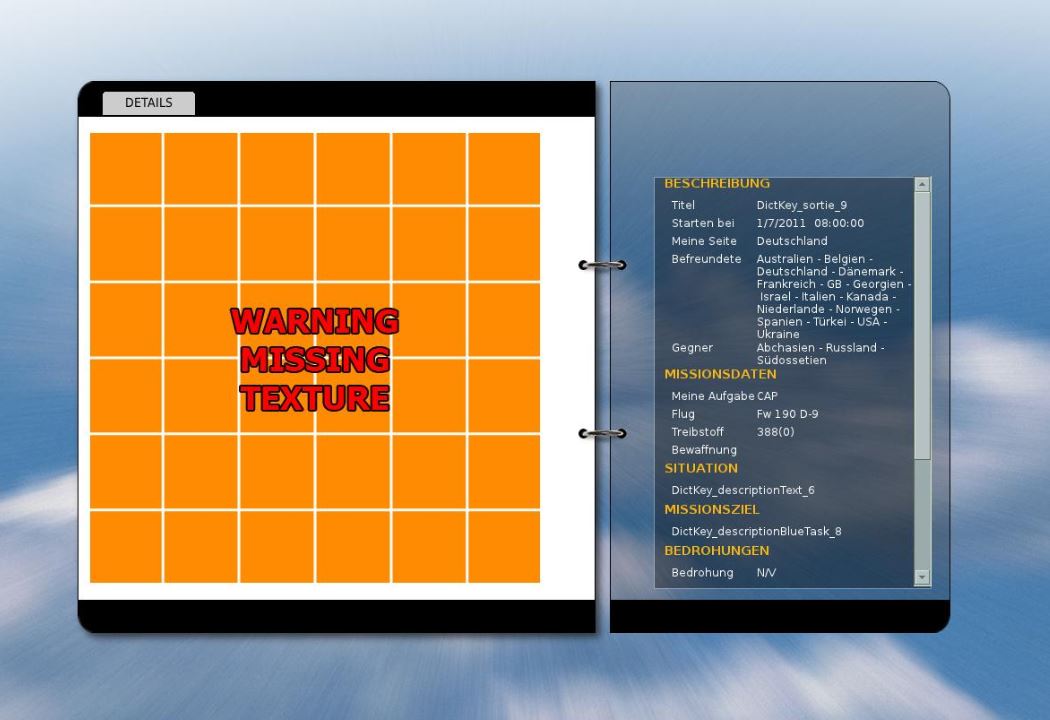Click the scrollbar track below the thumb
Screen dimensions: 1050x720
pos(922,514)
